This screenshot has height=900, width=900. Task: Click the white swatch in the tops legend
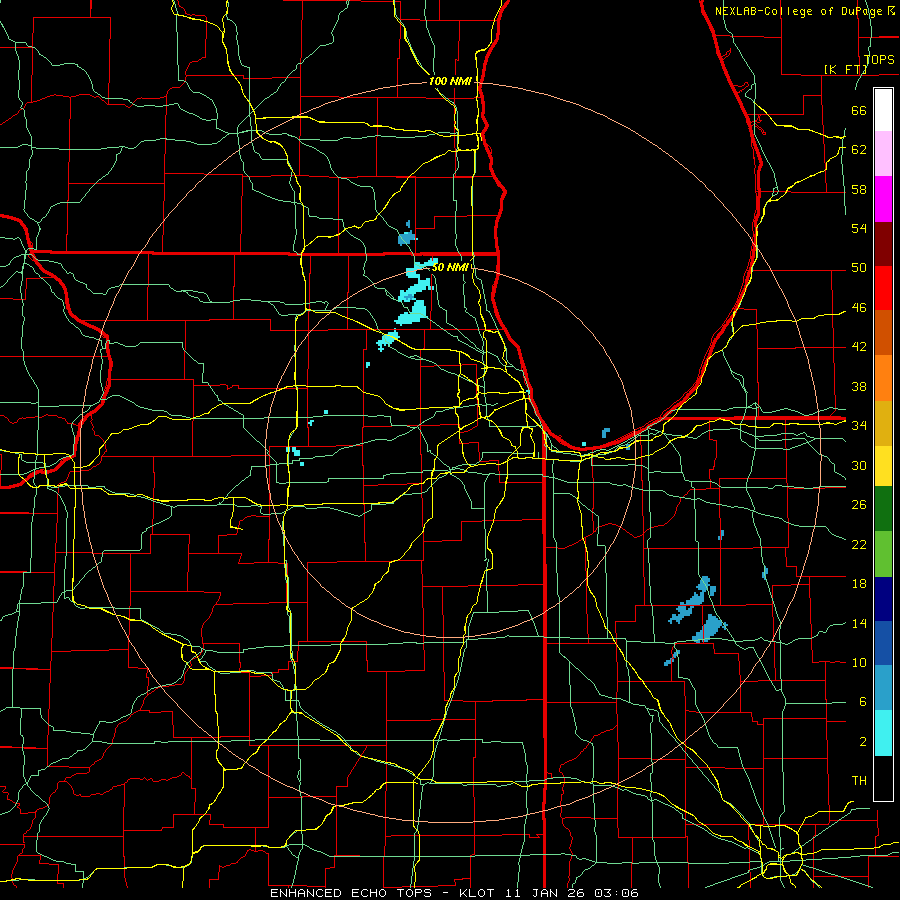coord(883,110)
